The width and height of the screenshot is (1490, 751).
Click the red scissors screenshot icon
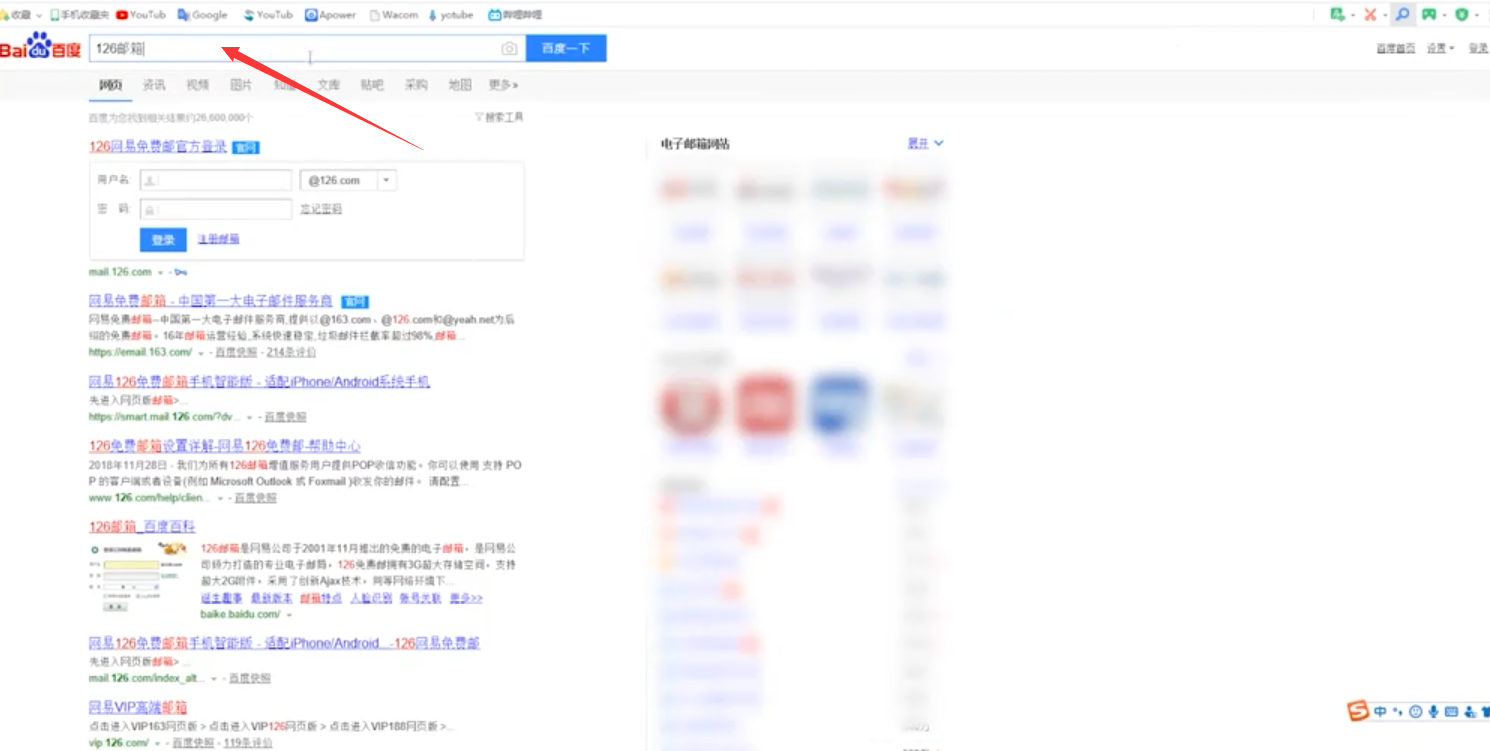coord(1370,15)
